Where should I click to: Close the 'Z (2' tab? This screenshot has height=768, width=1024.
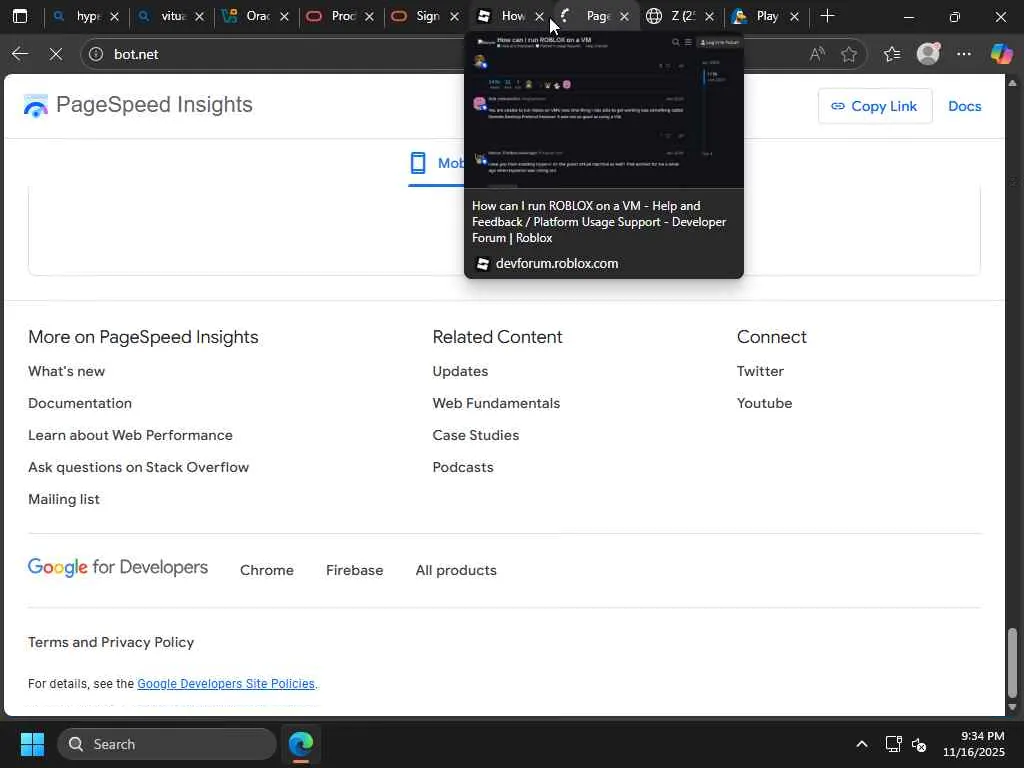coord(709,16)
